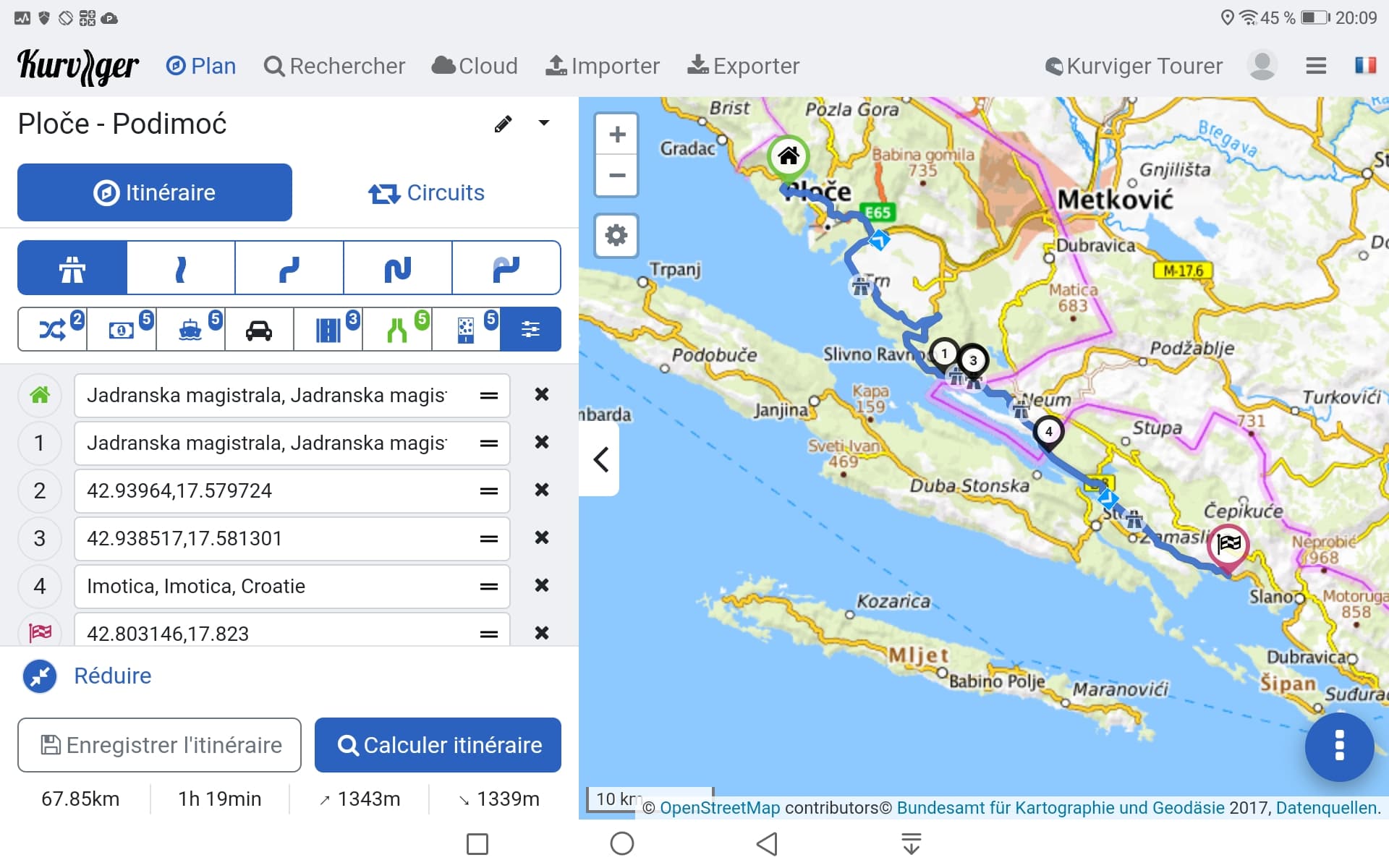Open the Cloud menu
This screenshot has width=1389, height=868.
coord(475,66)
